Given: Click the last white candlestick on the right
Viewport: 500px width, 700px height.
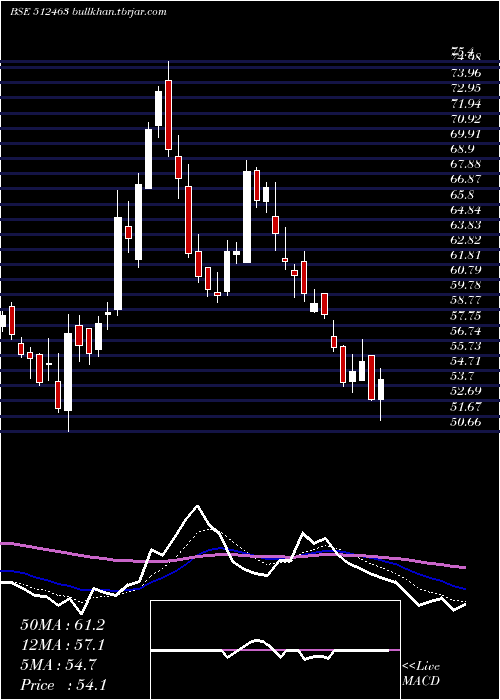Looking at the screenshot, I should click(x=381, y=389).
